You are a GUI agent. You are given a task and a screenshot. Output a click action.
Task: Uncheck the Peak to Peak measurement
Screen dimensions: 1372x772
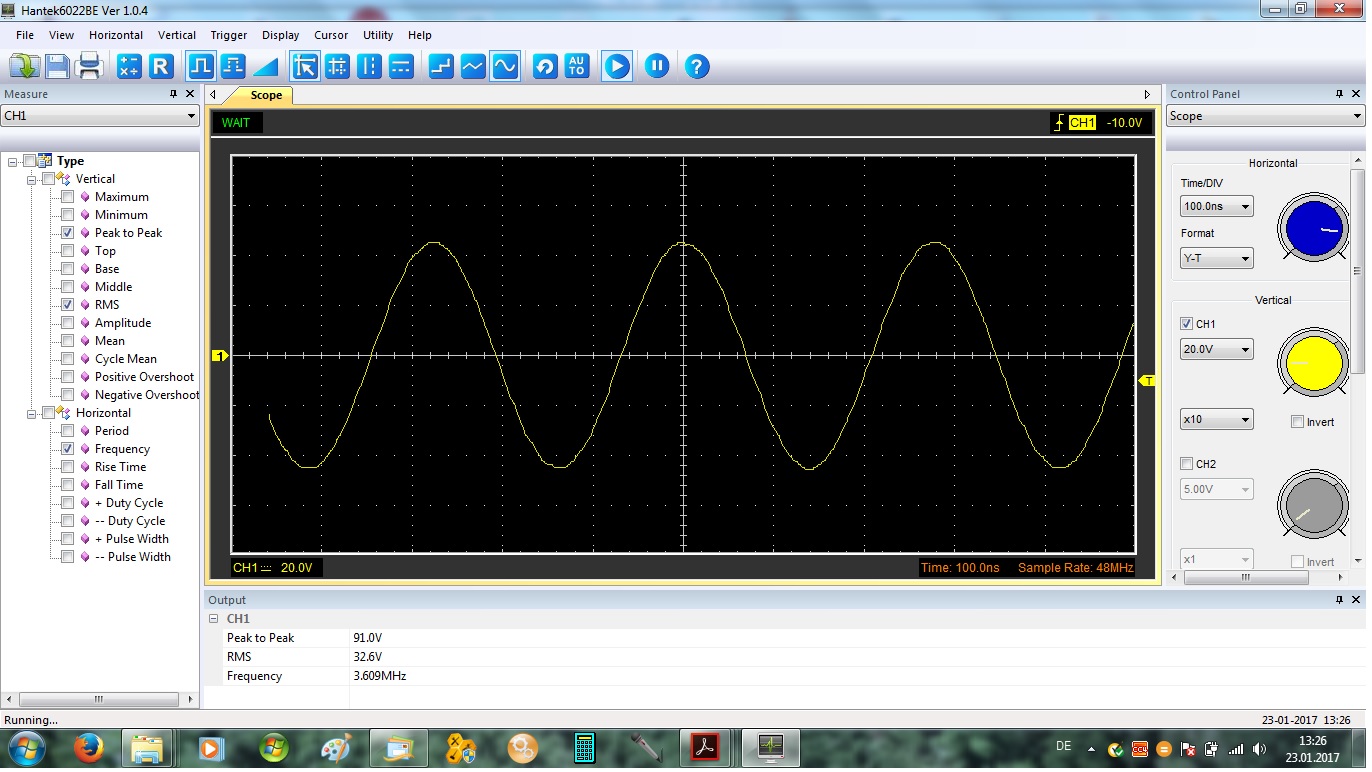(68, 233)
